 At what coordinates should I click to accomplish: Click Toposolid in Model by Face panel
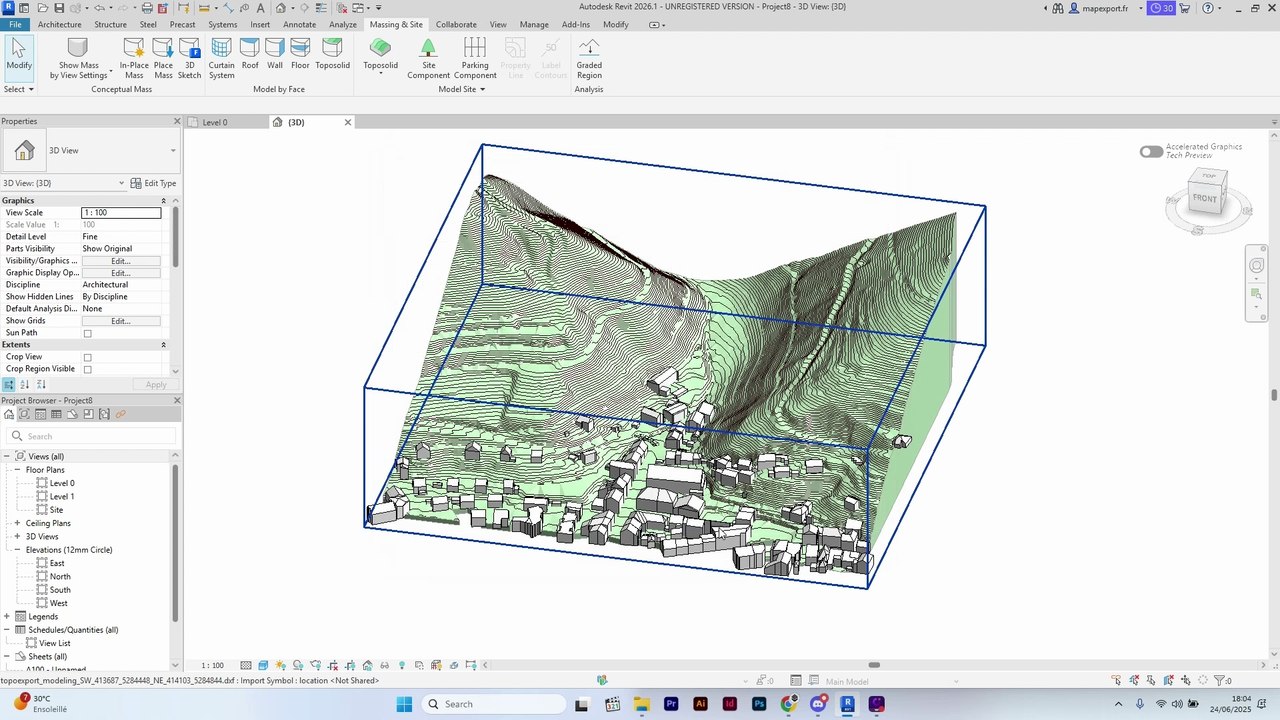pos(332,54)
